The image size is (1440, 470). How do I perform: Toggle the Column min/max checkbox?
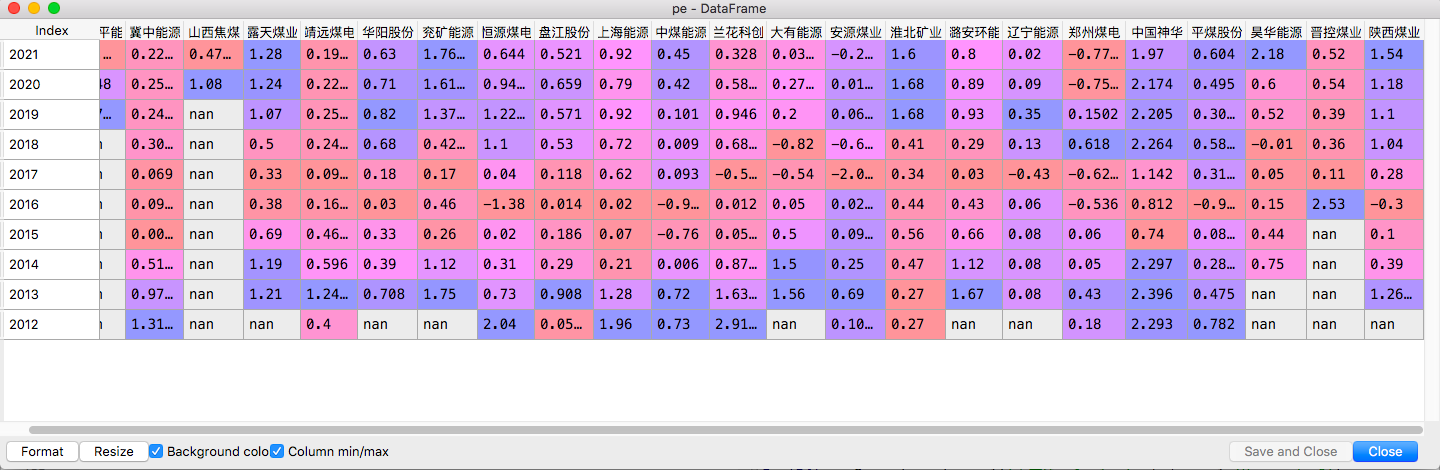click(x=278, y=451)
